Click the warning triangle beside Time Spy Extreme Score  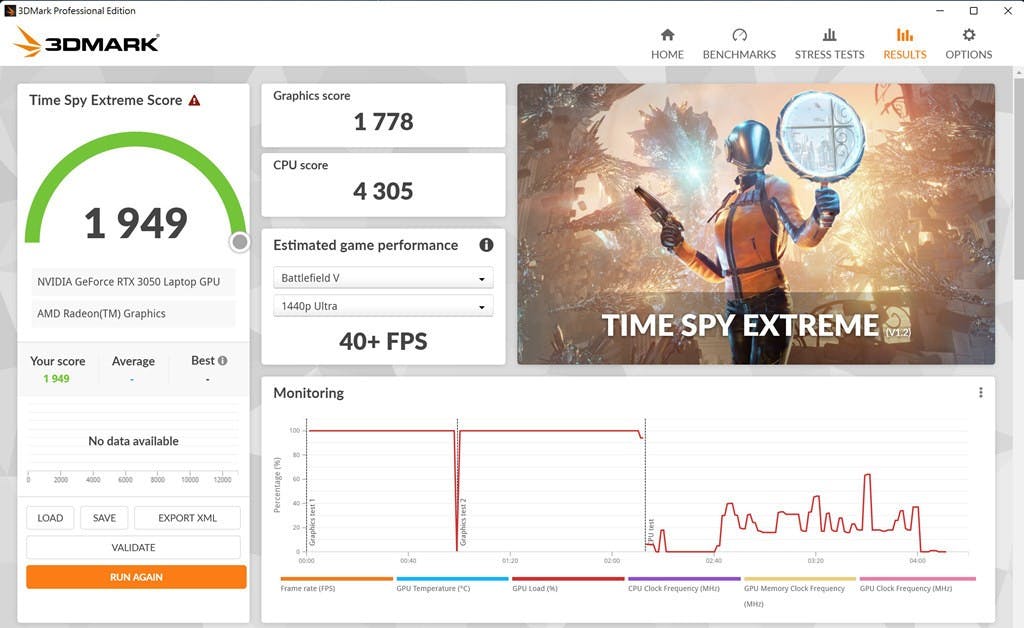[194, 100]
